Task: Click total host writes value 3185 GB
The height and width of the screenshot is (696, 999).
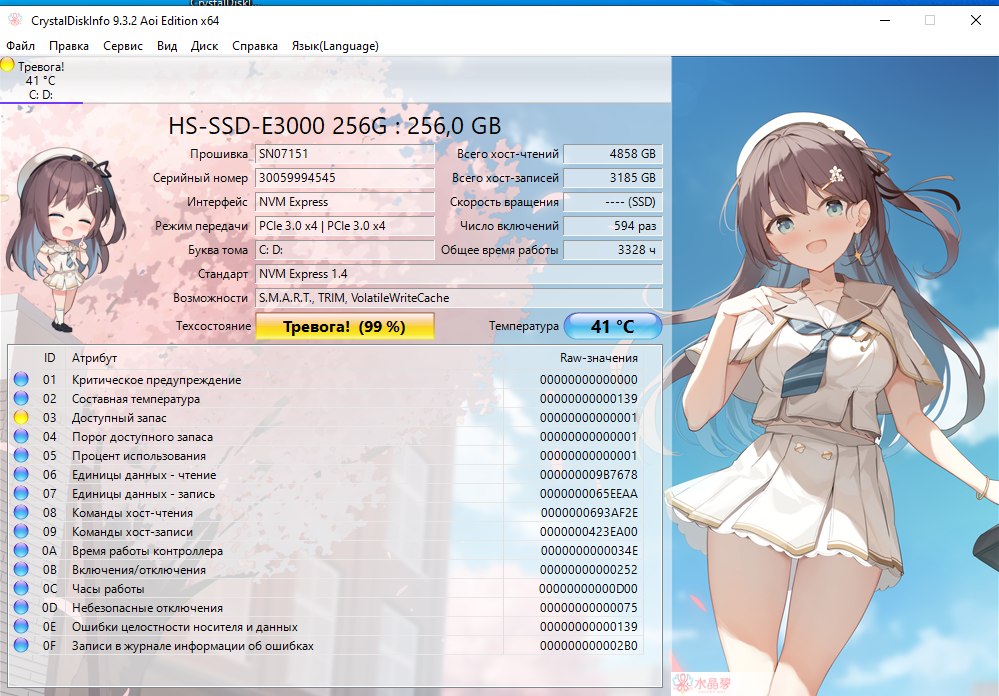Action: click(613, 178)
